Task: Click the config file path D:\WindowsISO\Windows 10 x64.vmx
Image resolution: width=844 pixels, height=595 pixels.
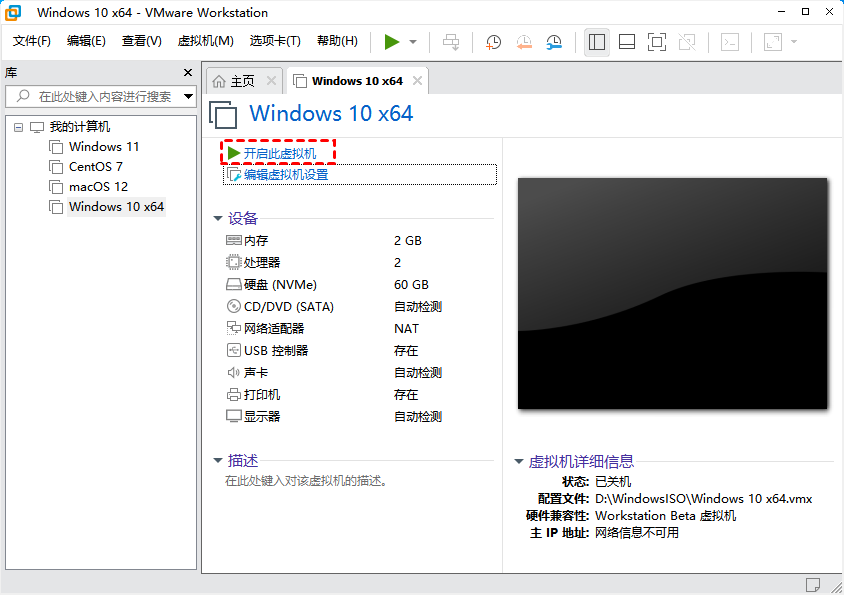Action: pyautogui.click(x=704, y=499)
